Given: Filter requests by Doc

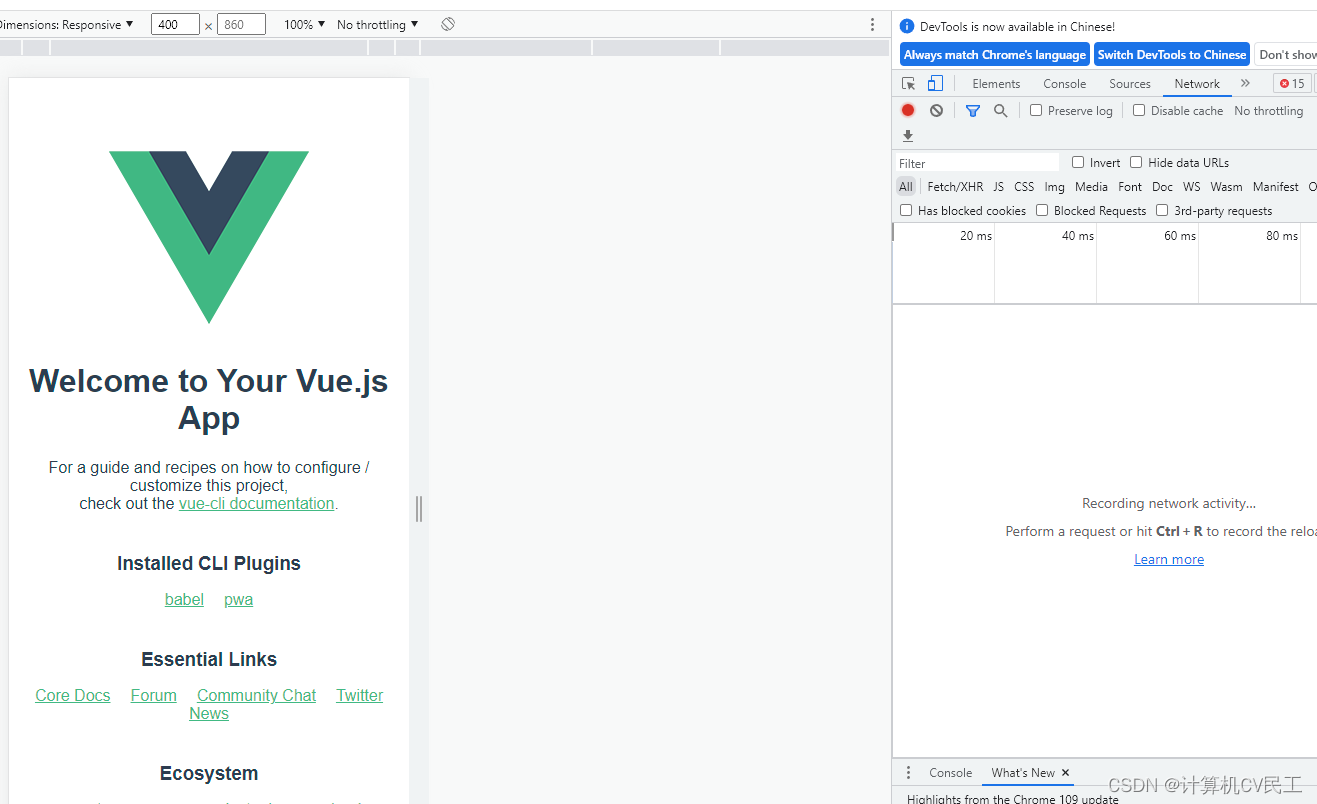Looking at the screenshot, I should tap(1162, 187).
